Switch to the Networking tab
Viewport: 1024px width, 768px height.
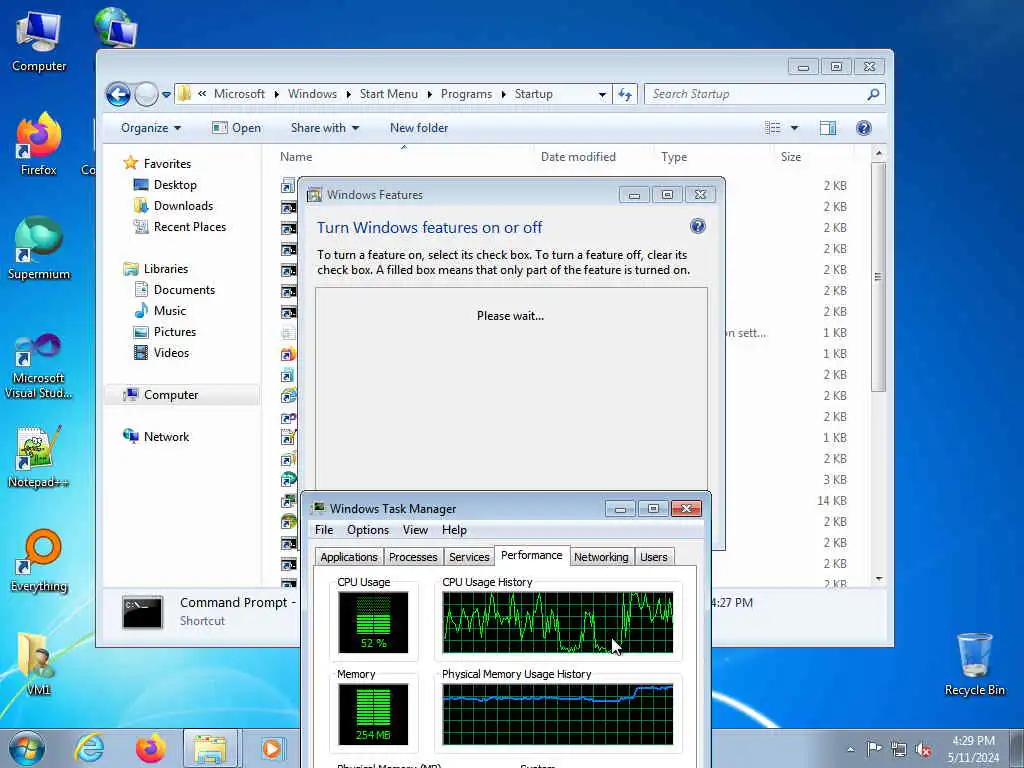coord(601,557)
